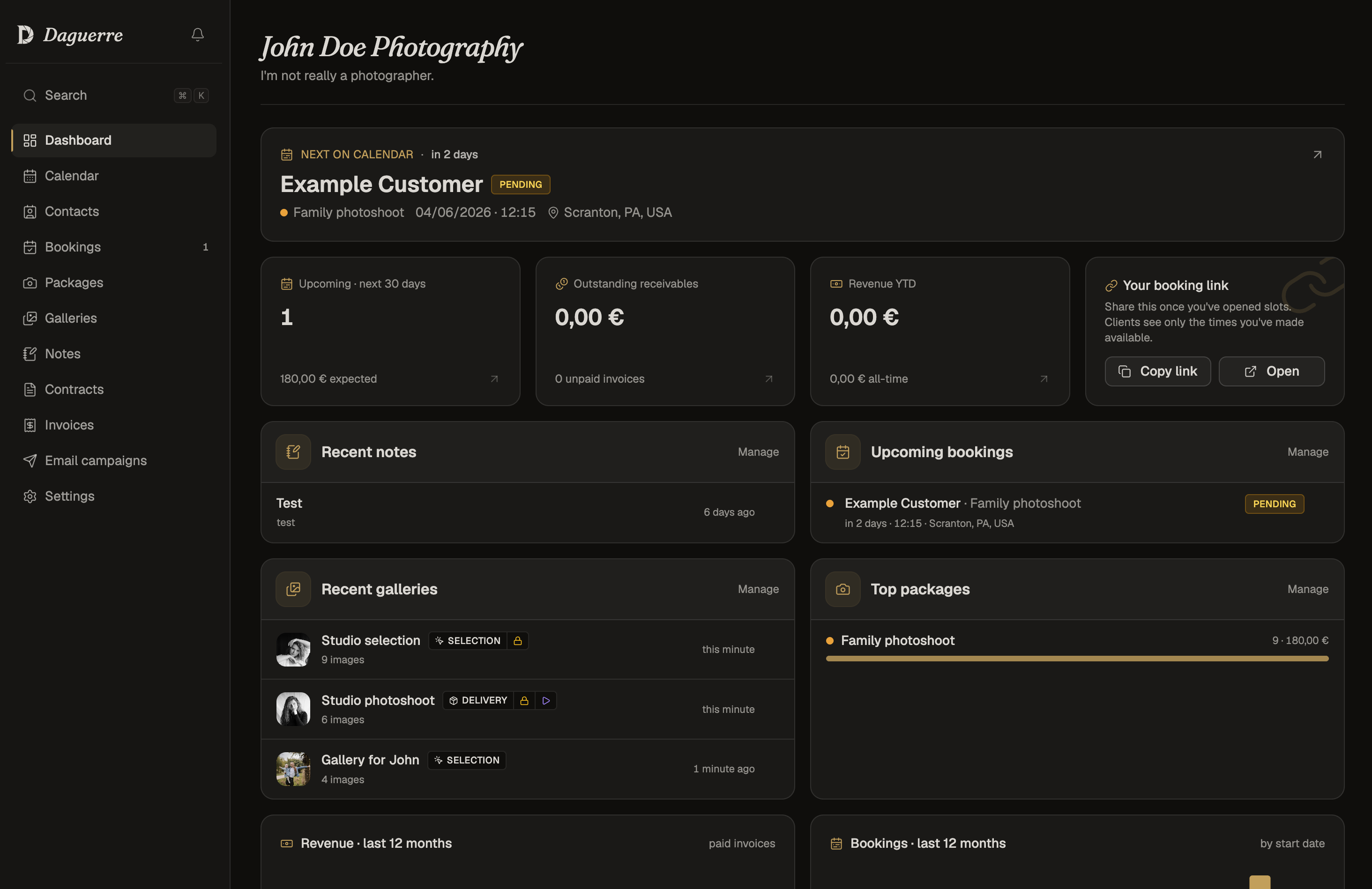This screenshot has width=1372, height=889.
Task: Click the Daguerre logo icon
Action: pyautogui.click(x=25, y=35)
